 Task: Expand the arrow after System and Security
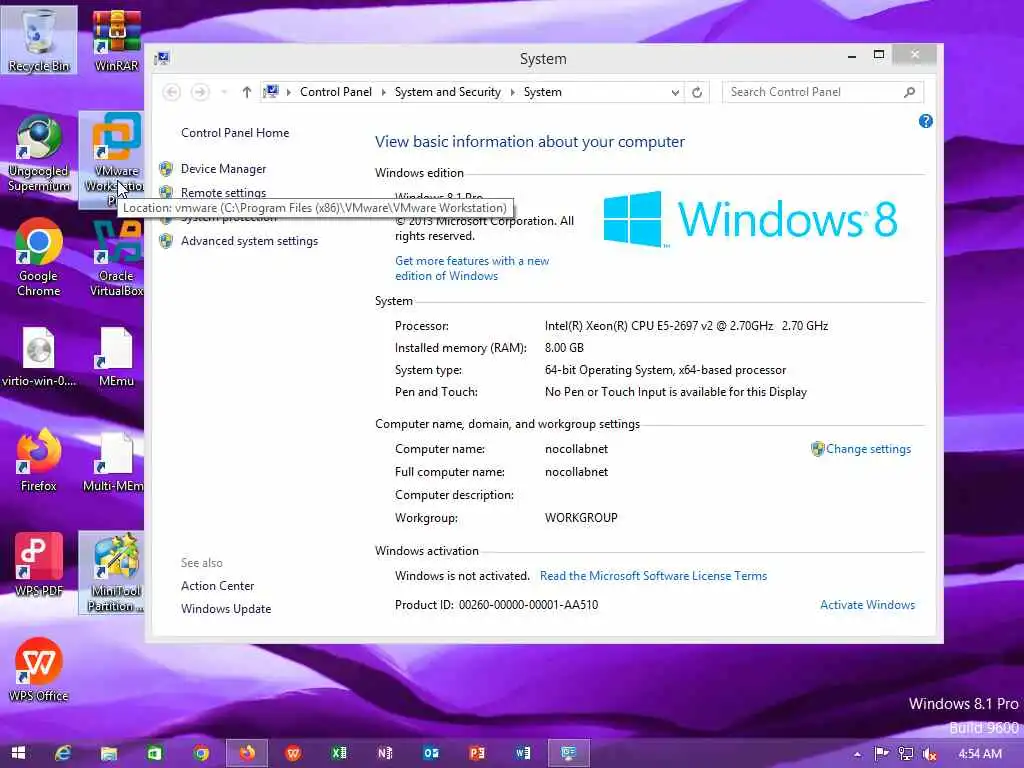tap(513, 92)
